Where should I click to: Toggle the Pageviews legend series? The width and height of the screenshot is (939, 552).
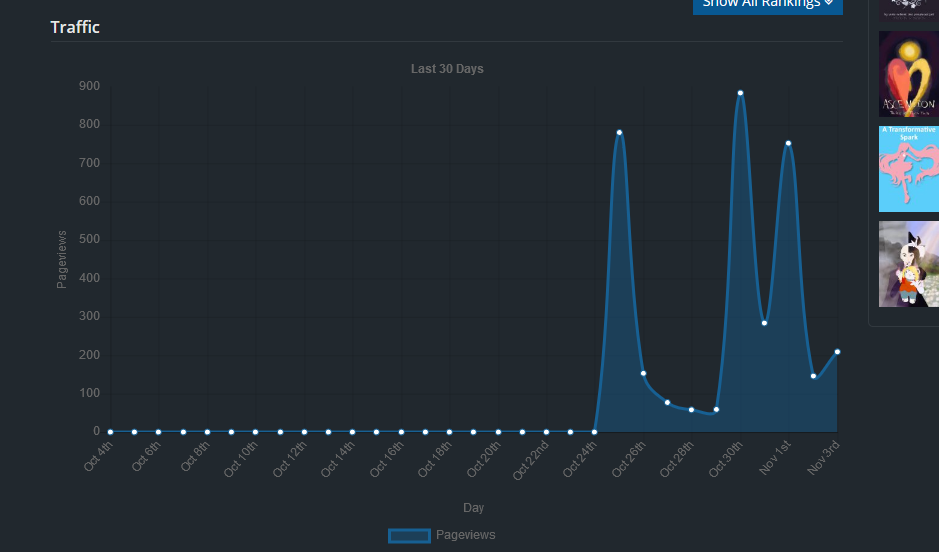(465, 535)
